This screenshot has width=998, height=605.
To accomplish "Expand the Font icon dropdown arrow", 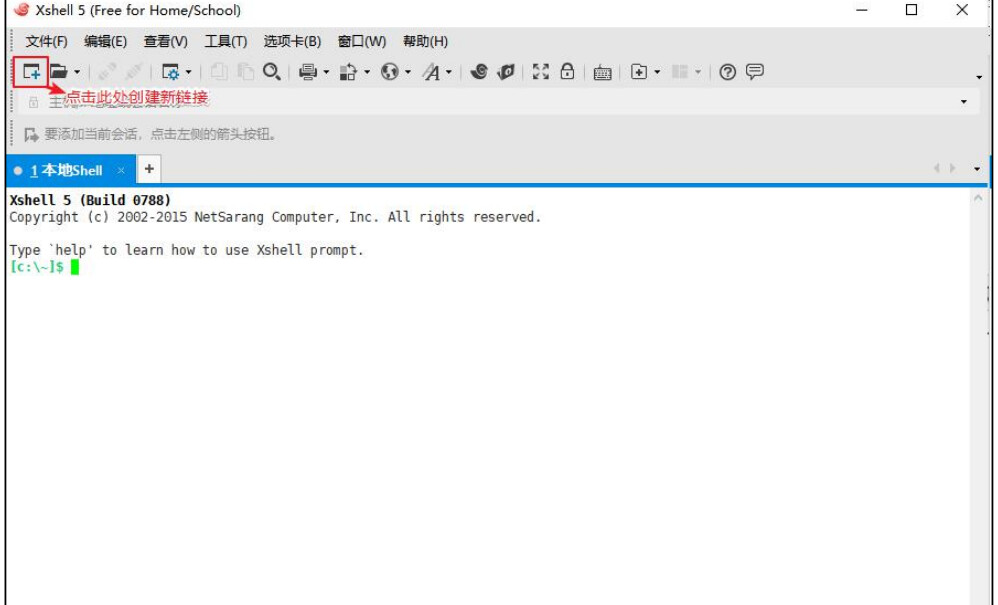I will (x=449, y=73).
